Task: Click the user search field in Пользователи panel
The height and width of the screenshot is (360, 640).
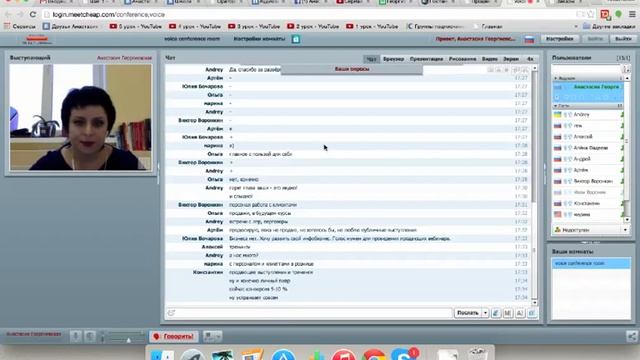Action: tap(586, 69)
